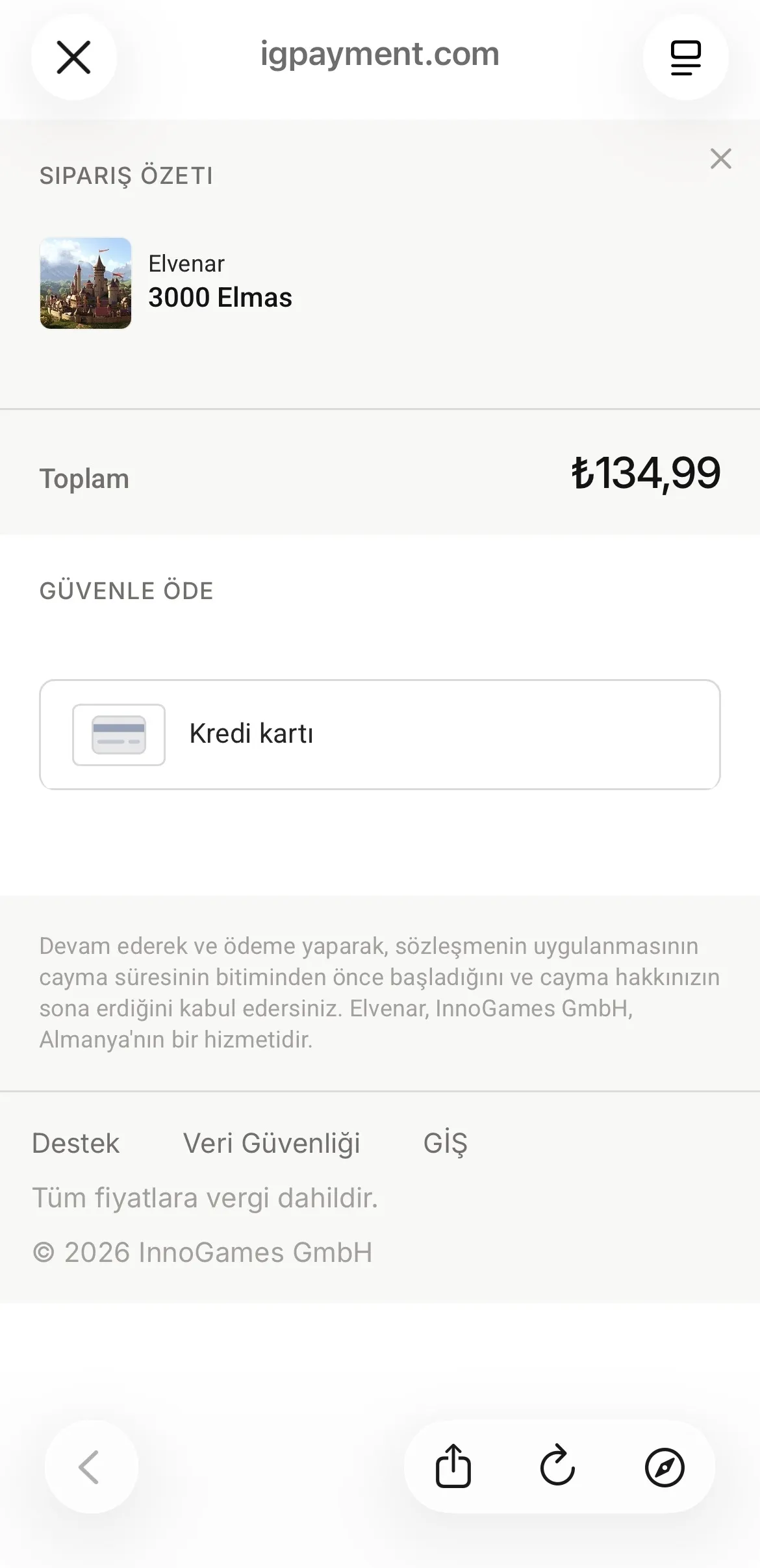Reload the page with refresh icon

(x=558, y=1466)
